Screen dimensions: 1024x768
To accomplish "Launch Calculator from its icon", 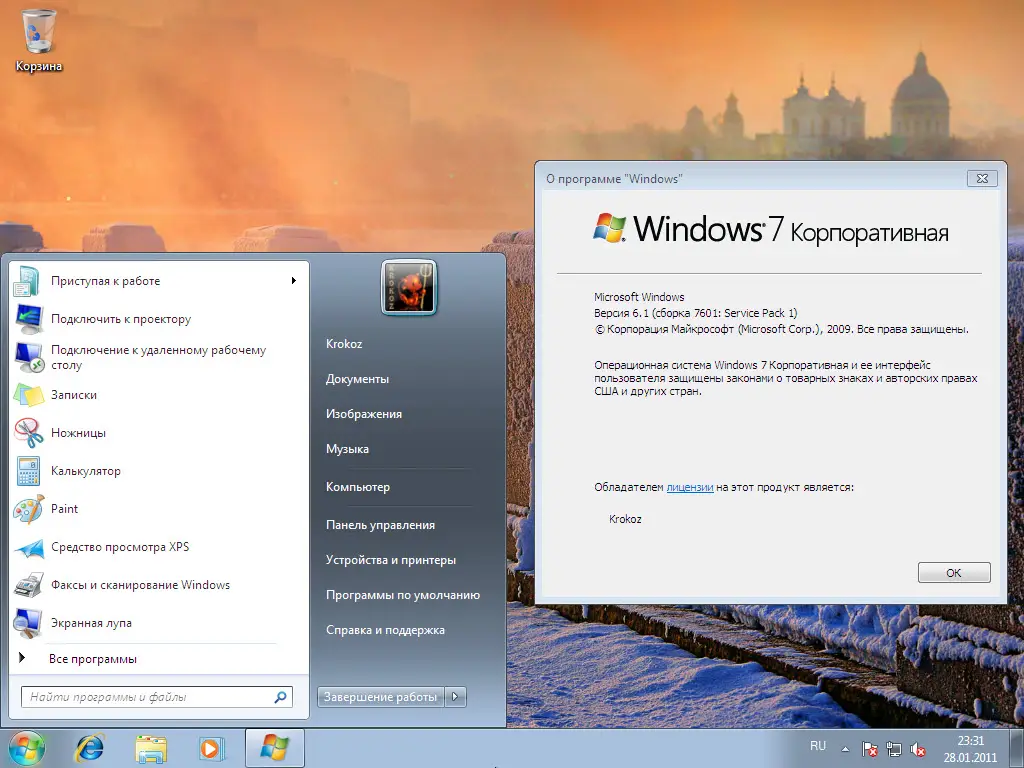I will pyautogui.click(x=28, y=471).
